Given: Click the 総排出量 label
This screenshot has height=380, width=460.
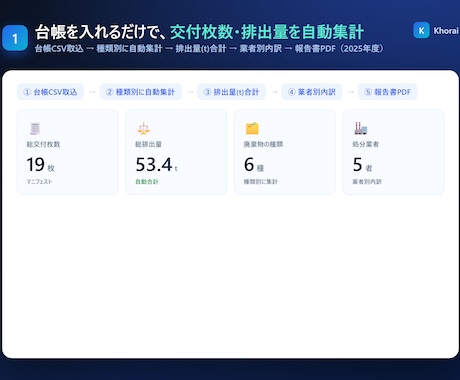Looking at the screenshot, I should tap(149, 144).
